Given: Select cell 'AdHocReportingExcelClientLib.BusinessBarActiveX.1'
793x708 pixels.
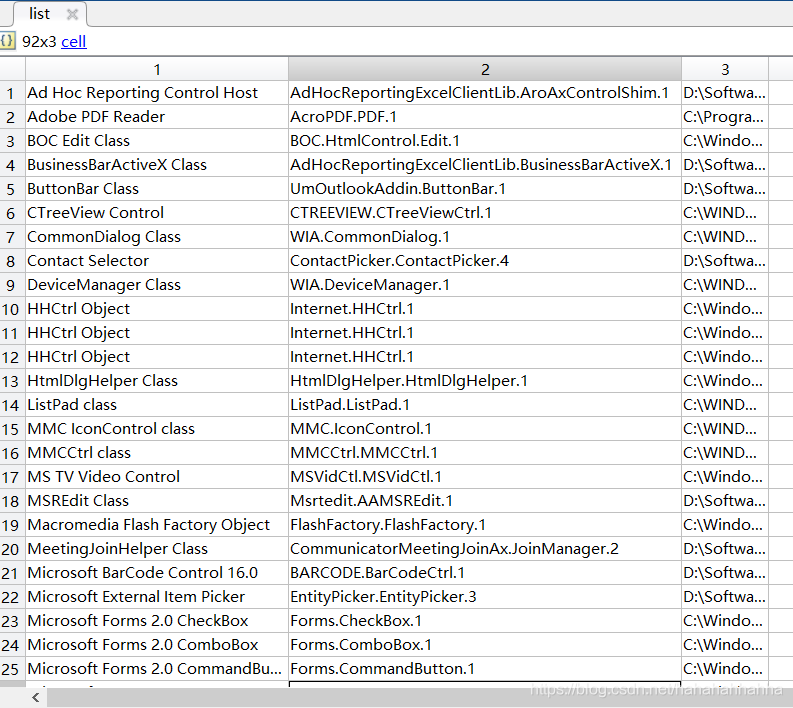Looking at the screenshot, I should 485,165.
